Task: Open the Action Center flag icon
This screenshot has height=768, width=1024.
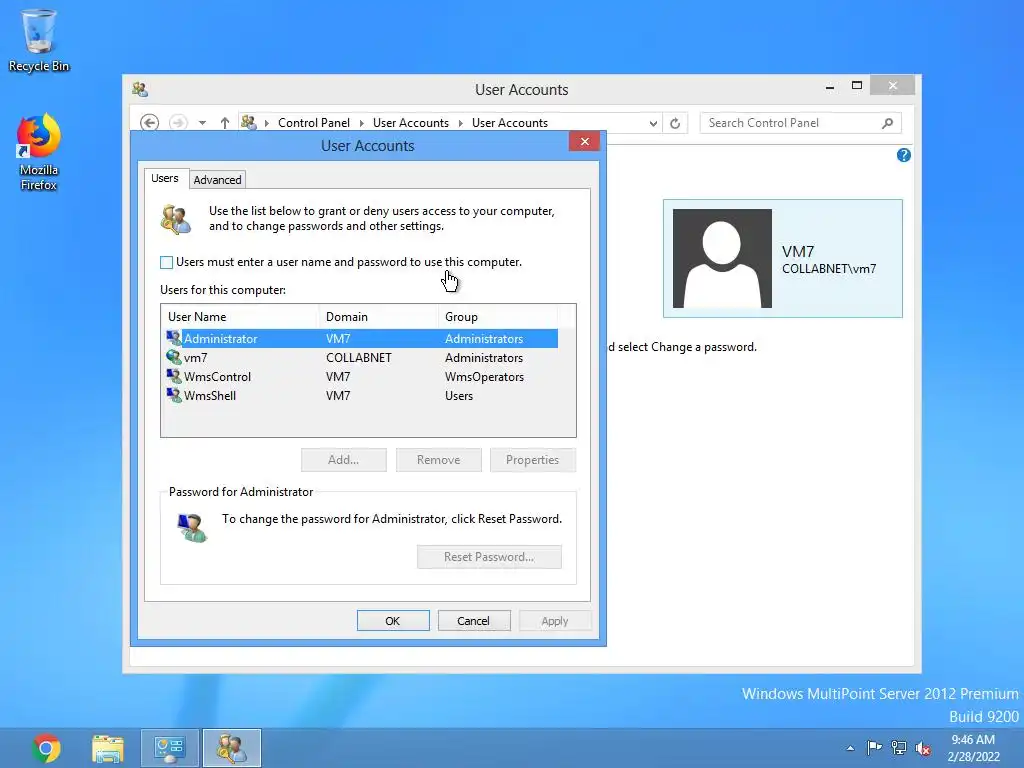Action: 874,748
